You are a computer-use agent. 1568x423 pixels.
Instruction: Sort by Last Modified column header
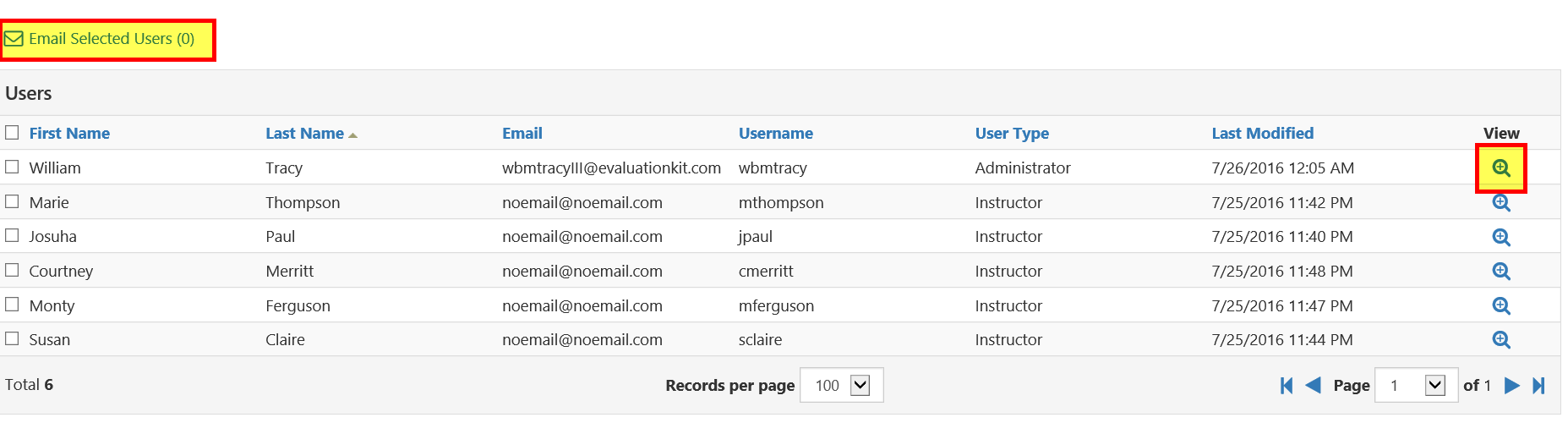point(1262,134)
